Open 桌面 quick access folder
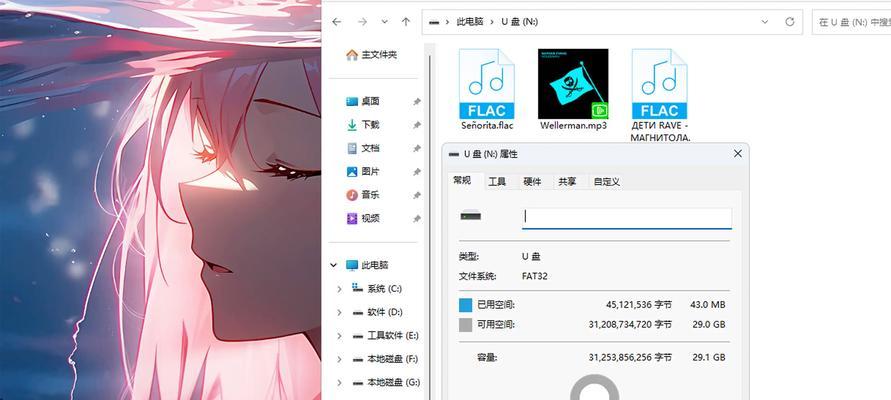The image size is (891, 400). (363, 101)
